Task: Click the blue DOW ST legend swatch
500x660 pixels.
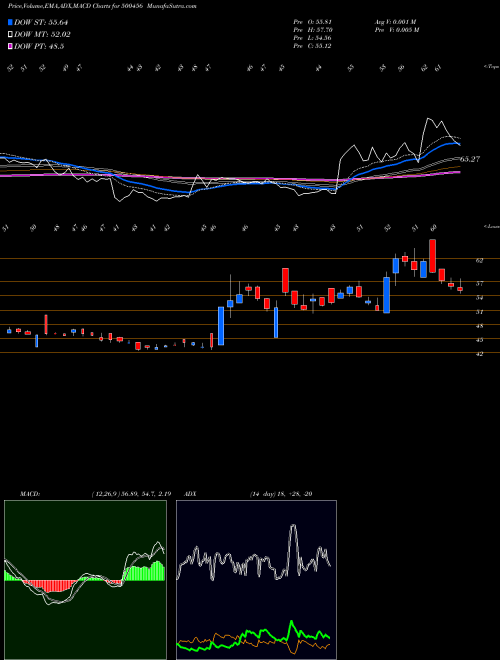Action: tap(10, 22)
